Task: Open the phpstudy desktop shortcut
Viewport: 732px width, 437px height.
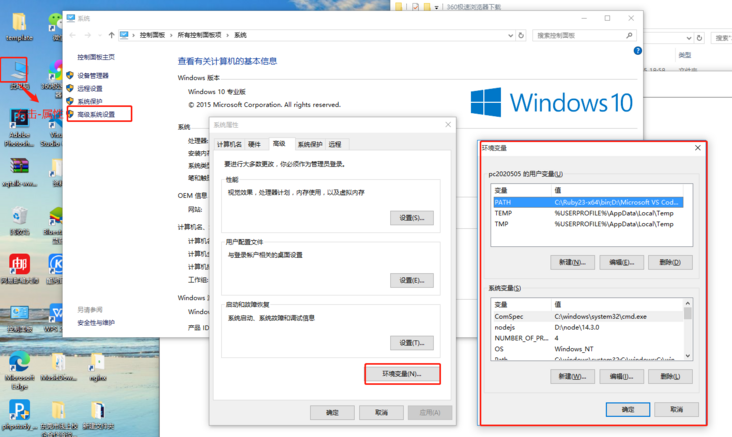Action: pyautogui.click(x=19, y=415)
